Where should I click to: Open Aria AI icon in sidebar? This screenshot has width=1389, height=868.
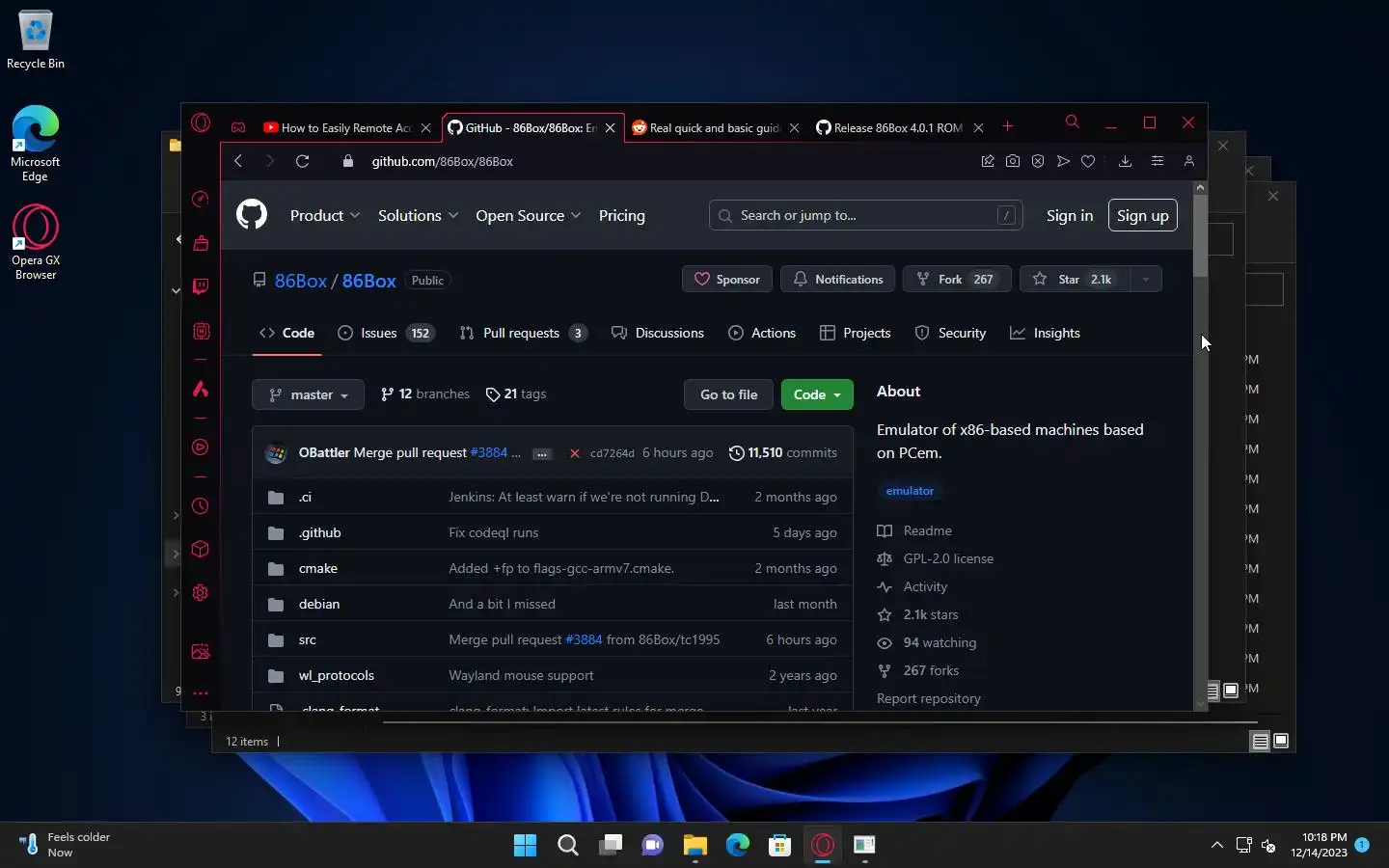click(201, 389)
